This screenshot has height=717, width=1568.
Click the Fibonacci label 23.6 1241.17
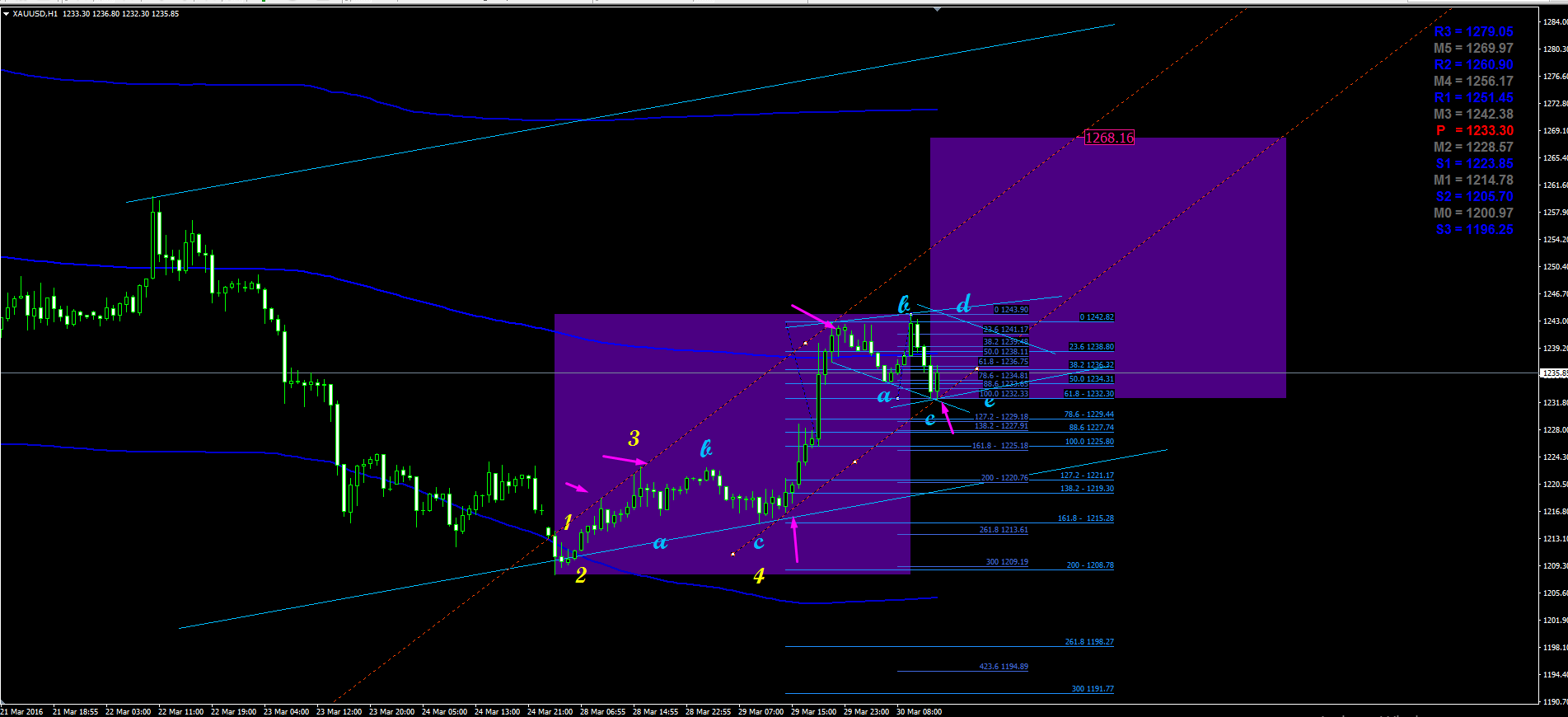[x=1005, y=330]
